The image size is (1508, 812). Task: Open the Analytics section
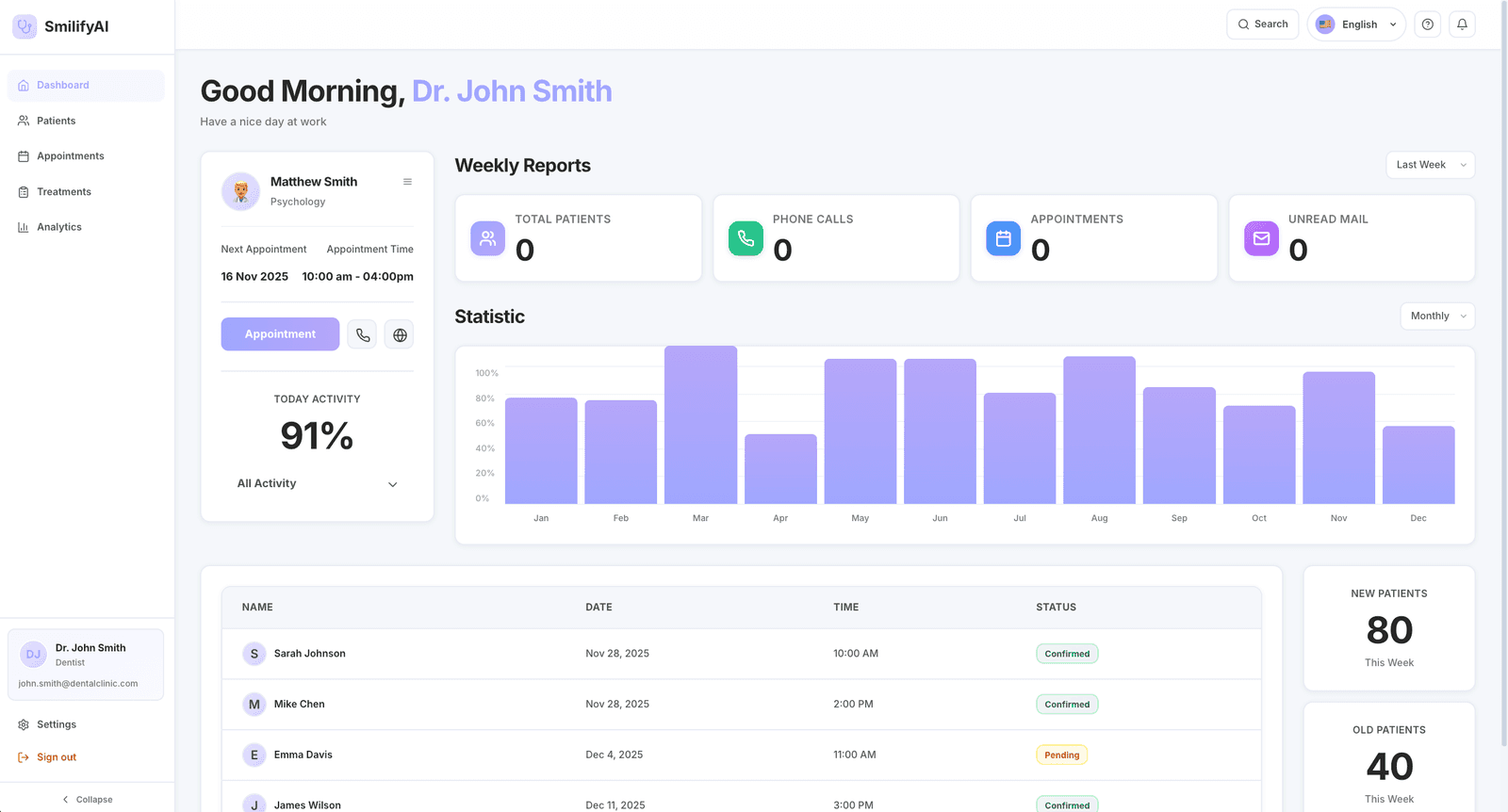(x=86, y=227)
